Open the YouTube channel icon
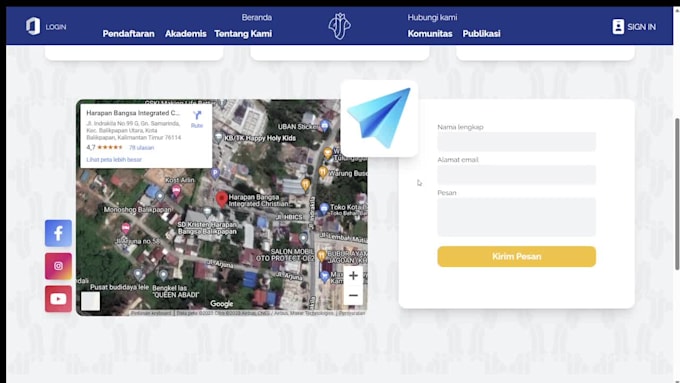The width and height of the screenshot is (680, 383). (x=58, y=299)
